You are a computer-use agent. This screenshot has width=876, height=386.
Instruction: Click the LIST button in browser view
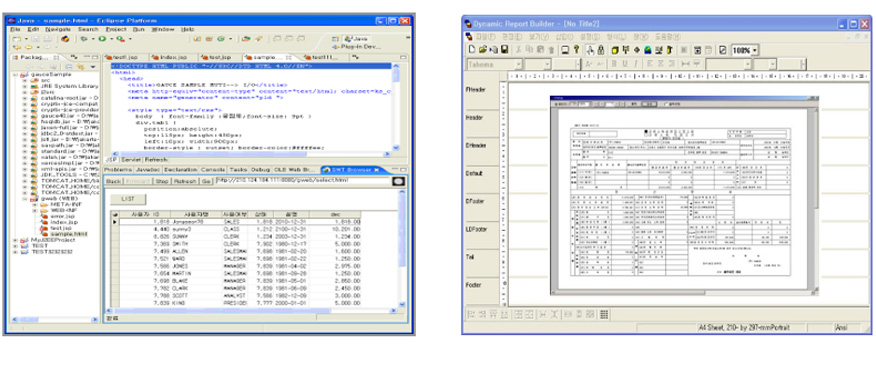tap(128, 199)
